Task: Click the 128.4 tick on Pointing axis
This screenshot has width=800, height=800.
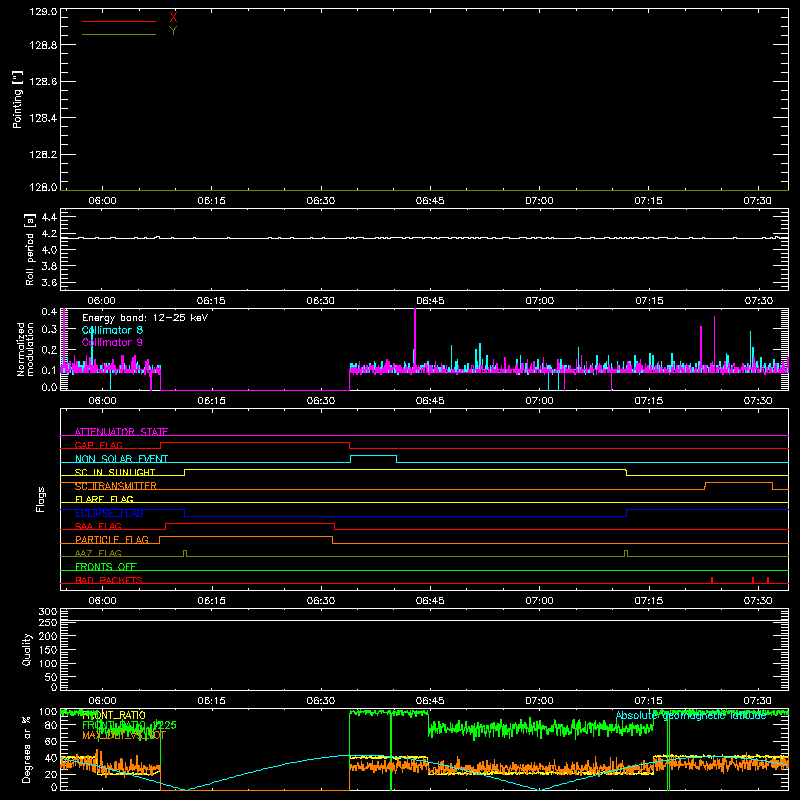Action: [x=43, y=118]
